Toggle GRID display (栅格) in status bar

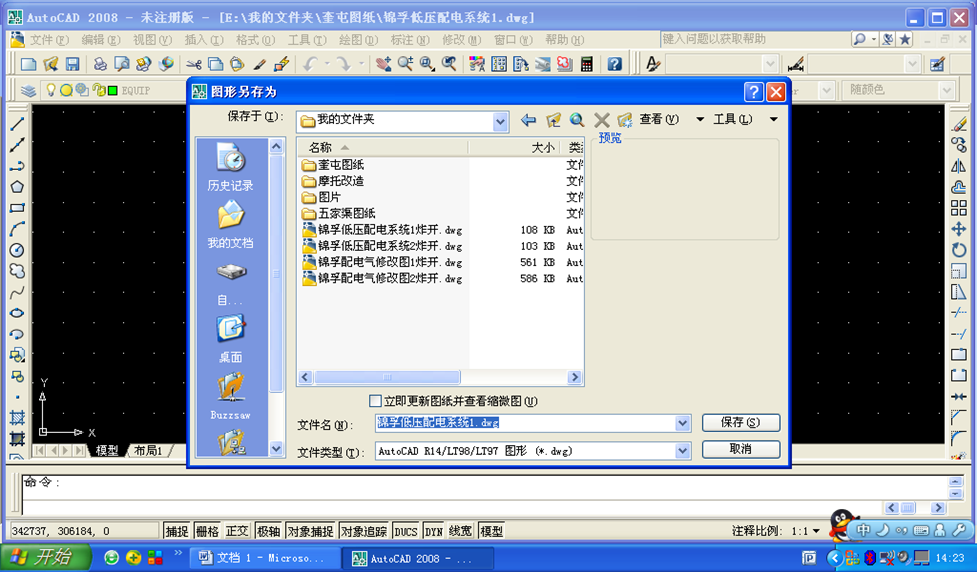click(207, 531)
